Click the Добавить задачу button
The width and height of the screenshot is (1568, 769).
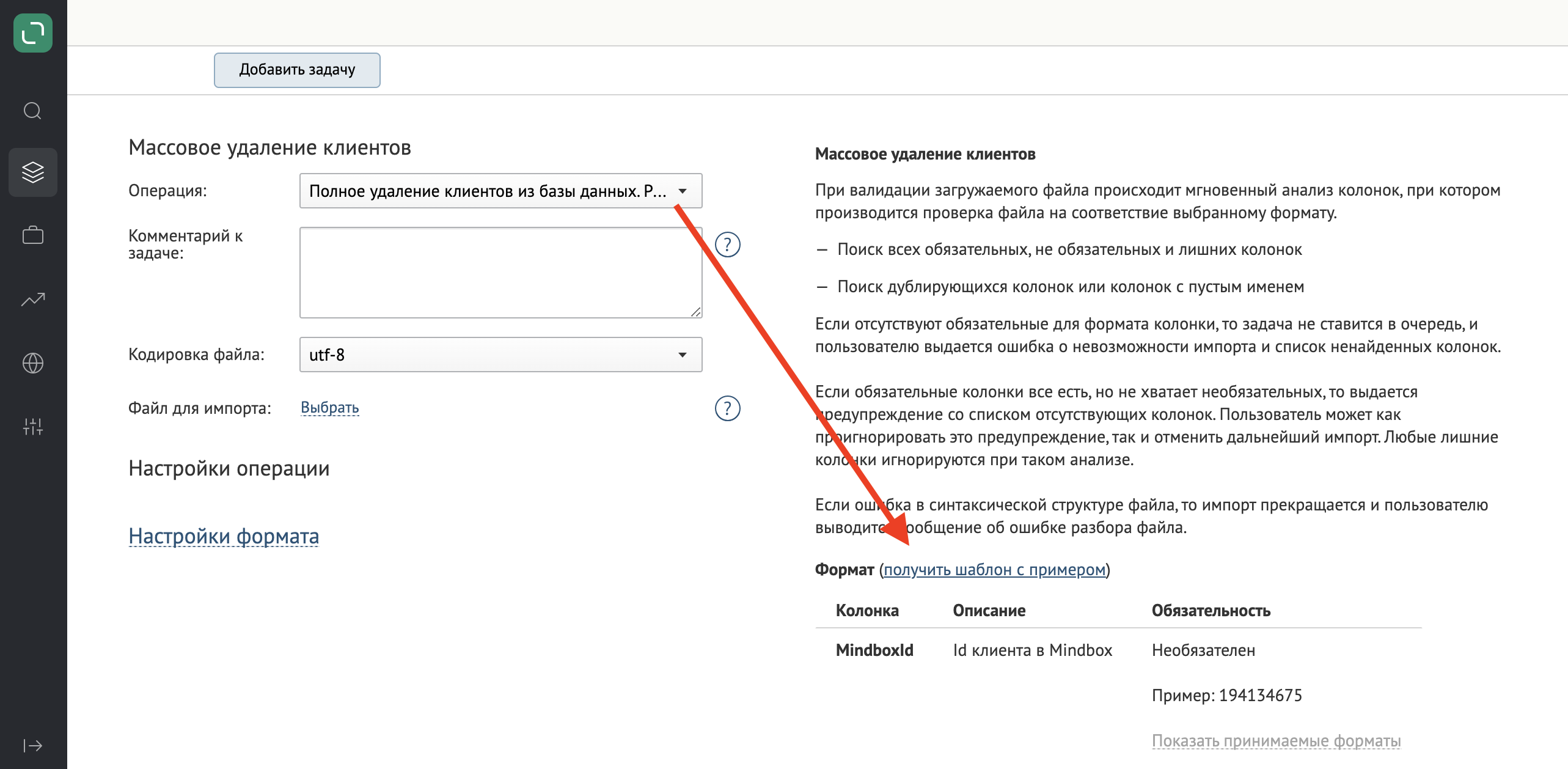point(297,70)
